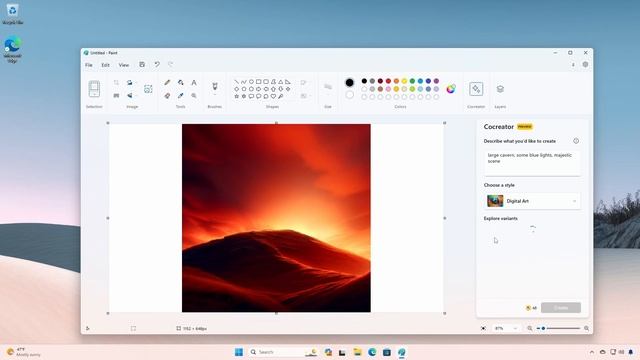Select the Pencil tool

(x=167, y=82)
